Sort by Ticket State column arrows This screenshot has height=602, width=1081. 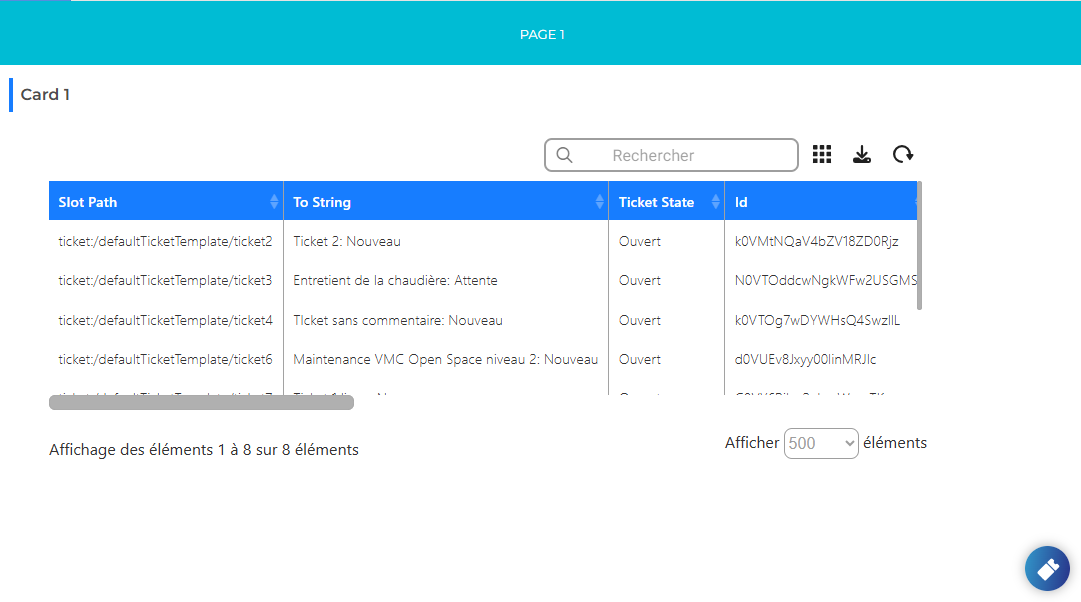pyautogui.click(x=715, y=201)
